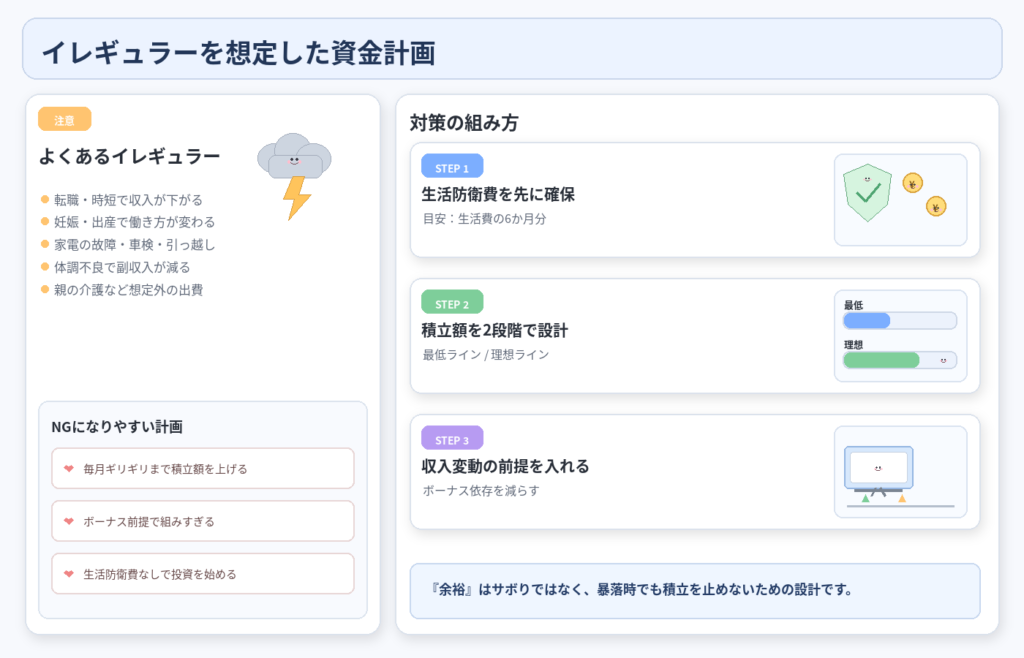Click the 『余裕』 footer note box
1024x658 pixels.
[x=694, y=590]
